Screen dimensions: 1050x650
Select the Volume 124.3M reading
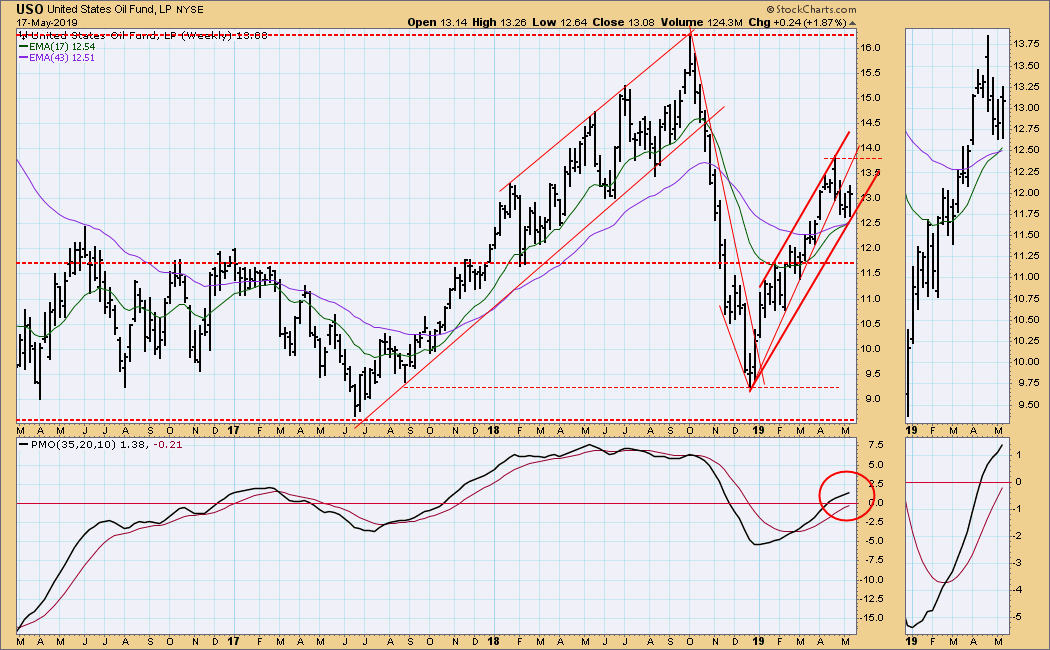click(x=702, y=22)
